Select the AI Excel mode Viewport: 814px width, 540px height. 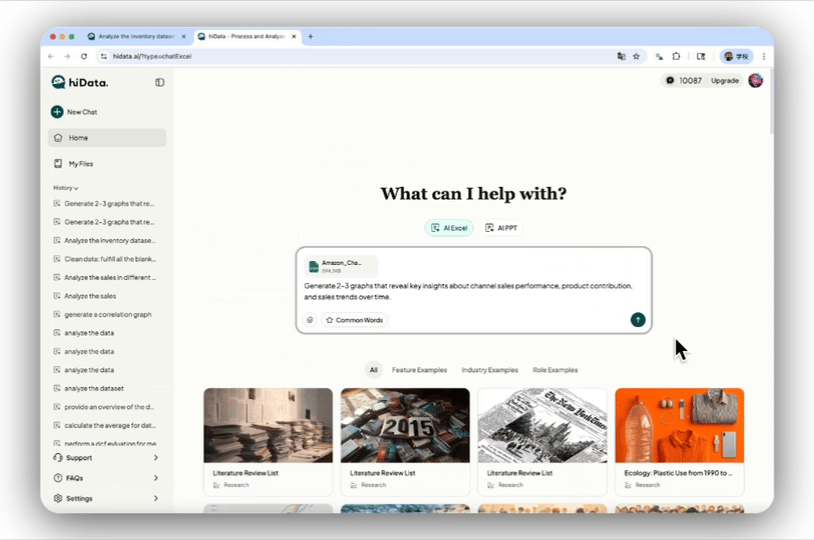[x=449, y=228]
